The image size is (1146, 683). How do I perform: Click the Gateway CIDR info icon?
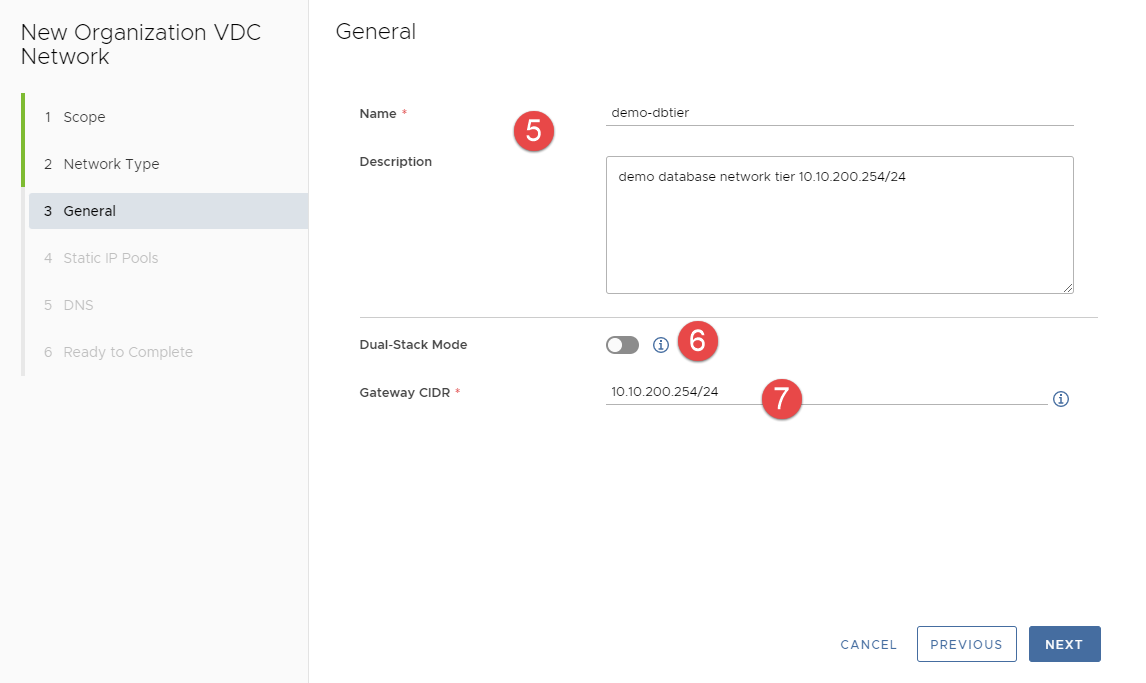point(1061,399)
